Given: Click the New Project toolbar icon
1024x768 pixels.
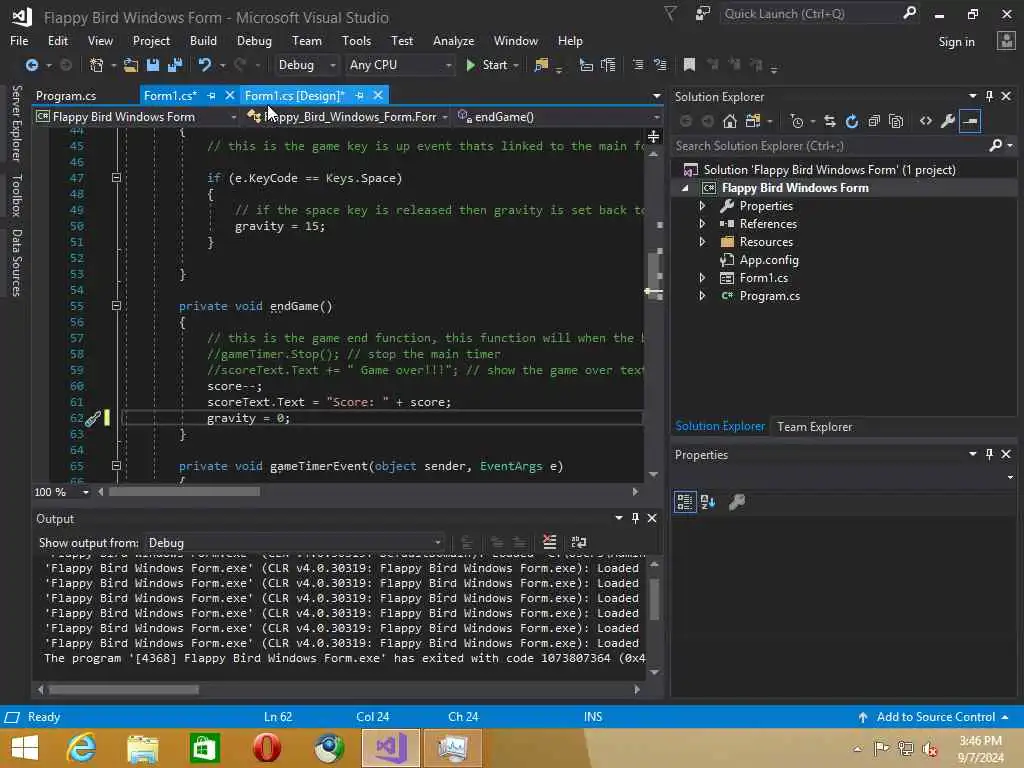Looking at the screenshot, I should pyautogui.click(x=96, y=65).
